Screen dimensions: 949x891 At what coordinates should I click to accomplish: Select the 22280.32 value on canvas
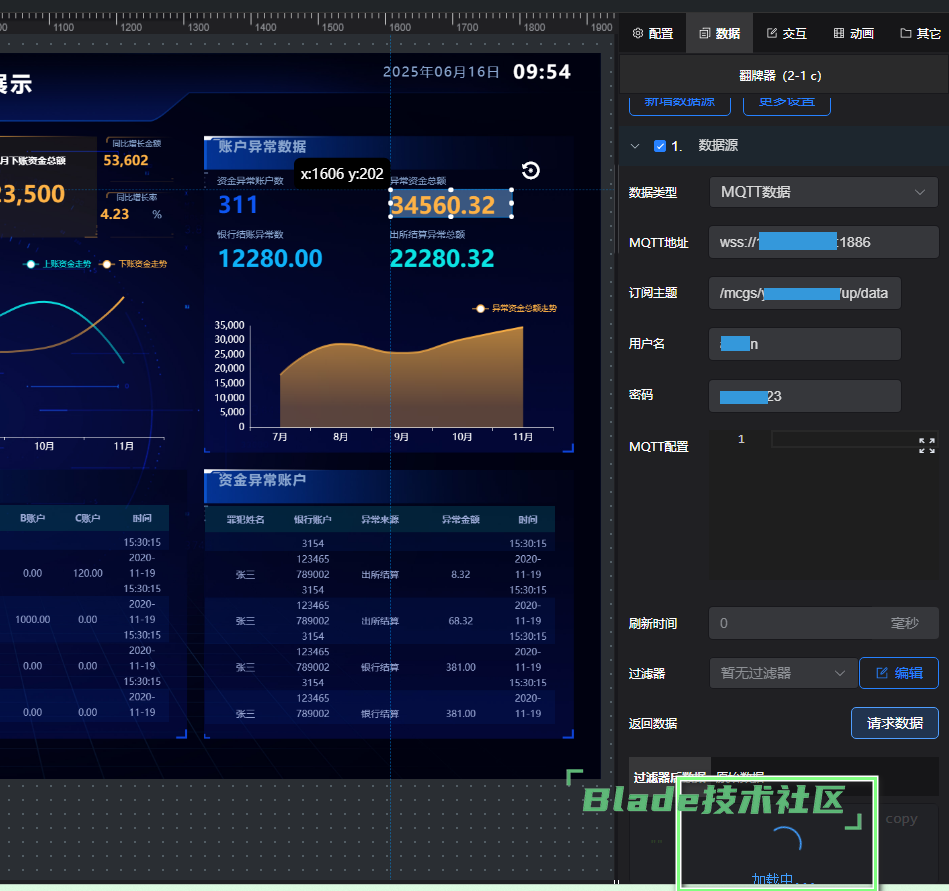tap(442, 258)
